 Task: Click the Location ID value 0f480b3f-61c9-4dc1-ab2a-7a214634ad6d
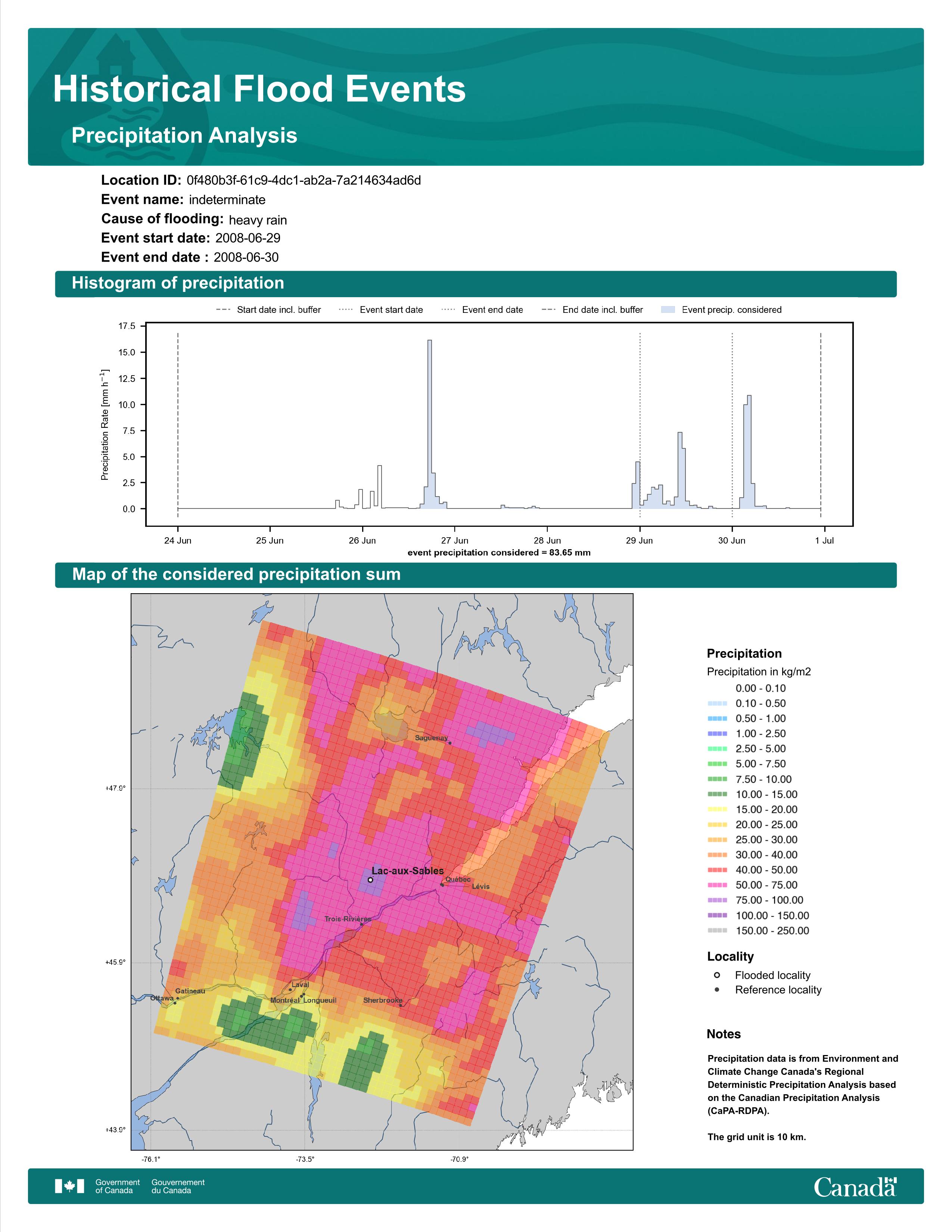click(x=304, y=181)
